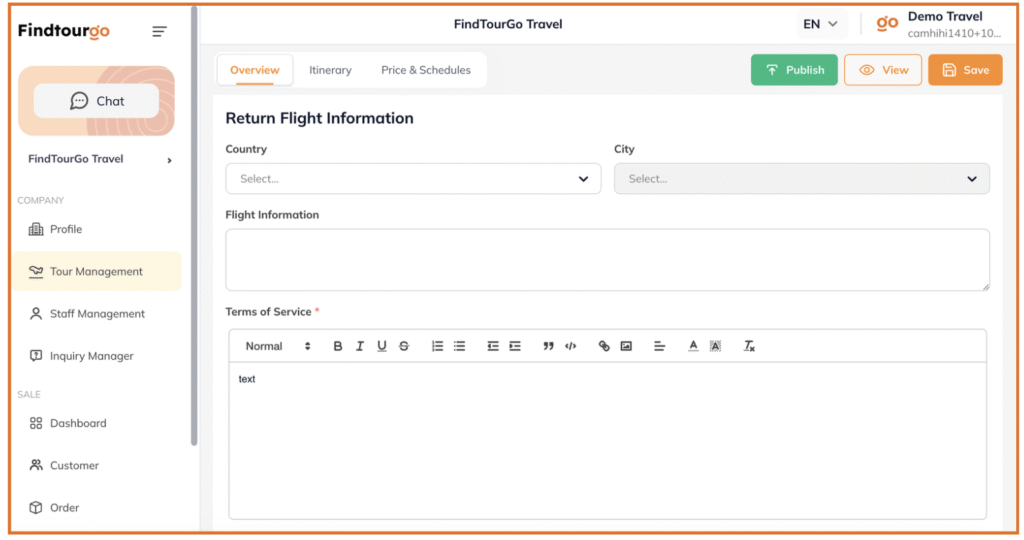Insert a code block
The image size is (1024, 540).
pos(570,346)
